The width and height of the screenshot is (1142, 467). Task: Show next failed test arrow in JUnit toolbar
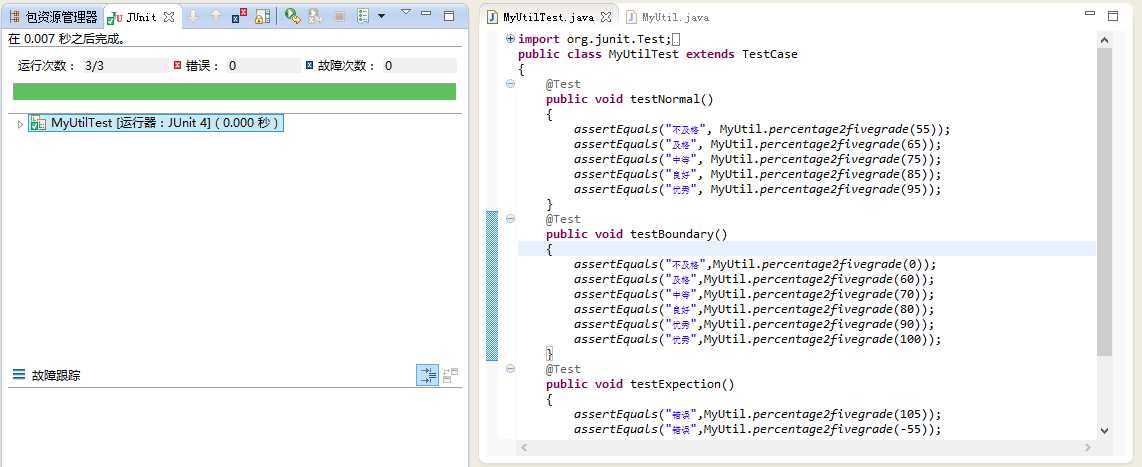point(192,16)
